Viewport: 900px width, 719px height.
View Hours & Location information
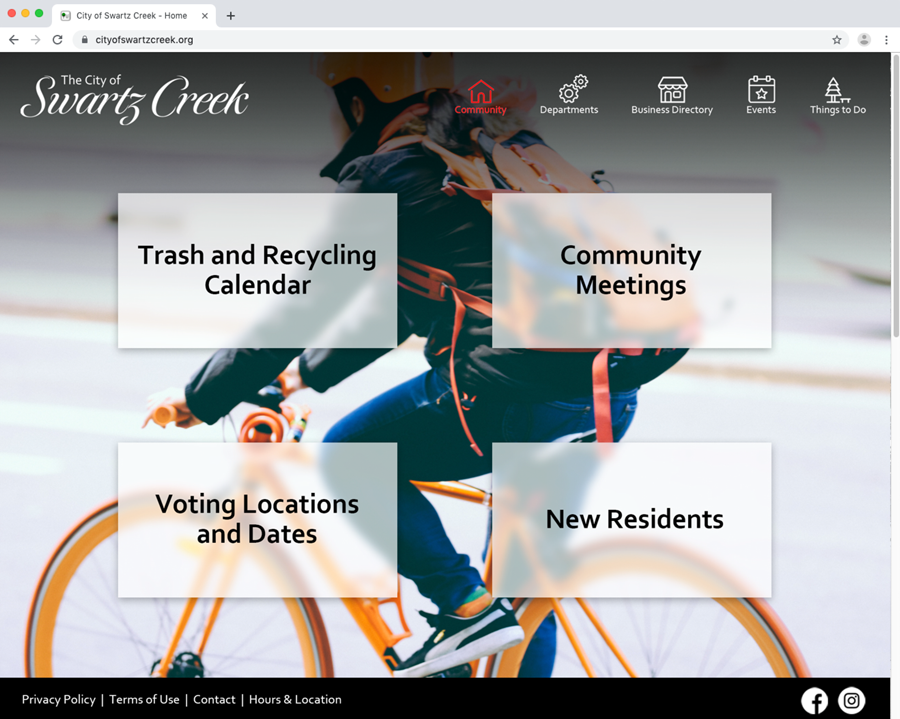[x=295, y=700]
